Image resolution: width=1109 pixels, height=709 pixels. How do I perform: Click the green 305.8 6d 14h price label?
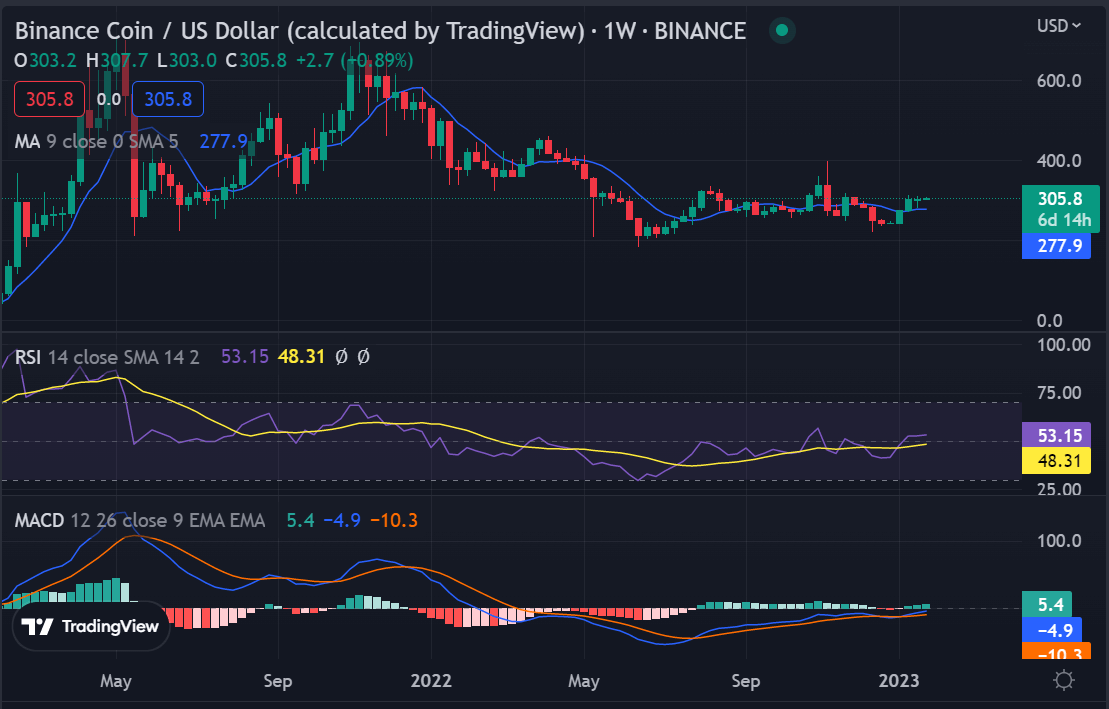1060,209
